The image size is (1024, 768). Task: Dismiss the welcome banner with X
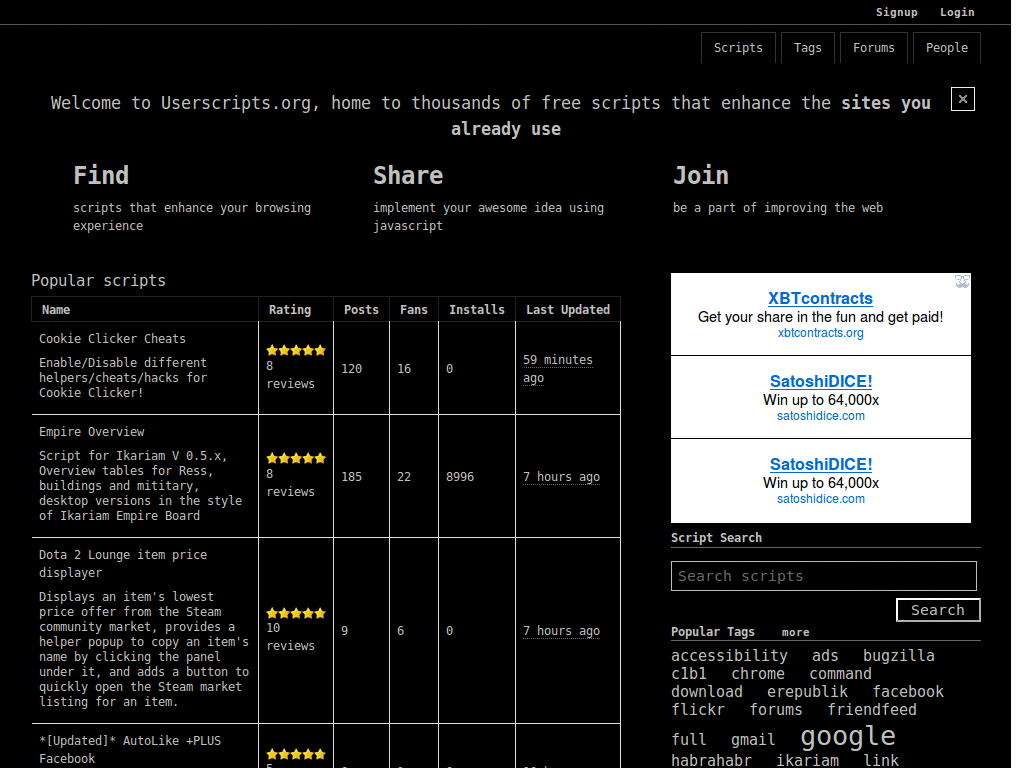962,99
